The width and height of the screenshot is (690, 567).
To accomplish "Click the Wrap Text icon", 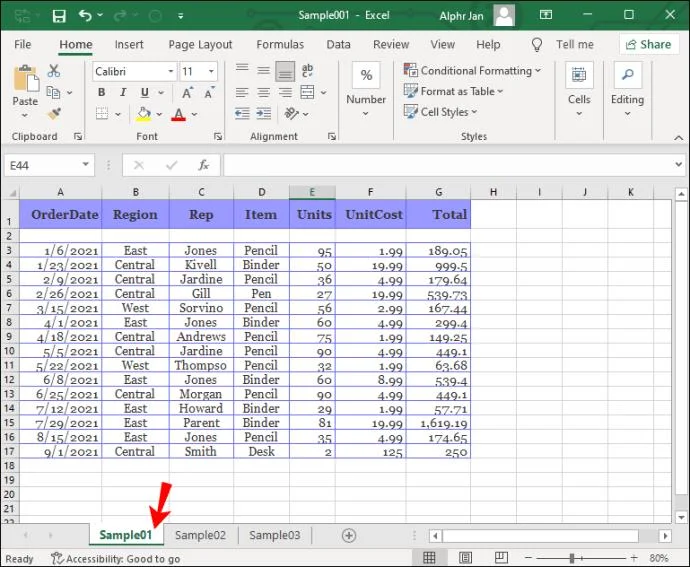I will click(307, 70).
